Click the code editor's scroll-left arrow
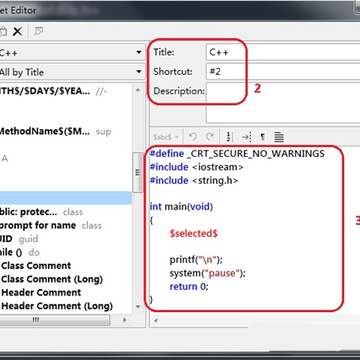This screenshot has height=360, width=360. 156,321
